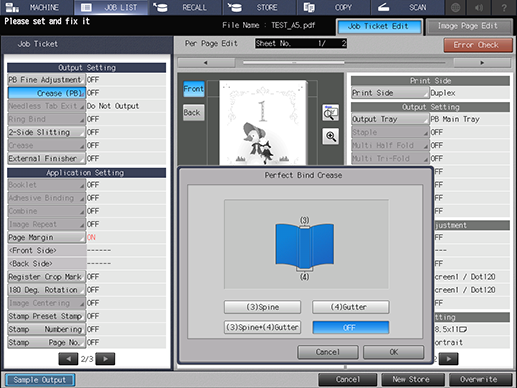Click the next sheet right arrow
This screenshot has height=388, width=517.
click(482, 63)
